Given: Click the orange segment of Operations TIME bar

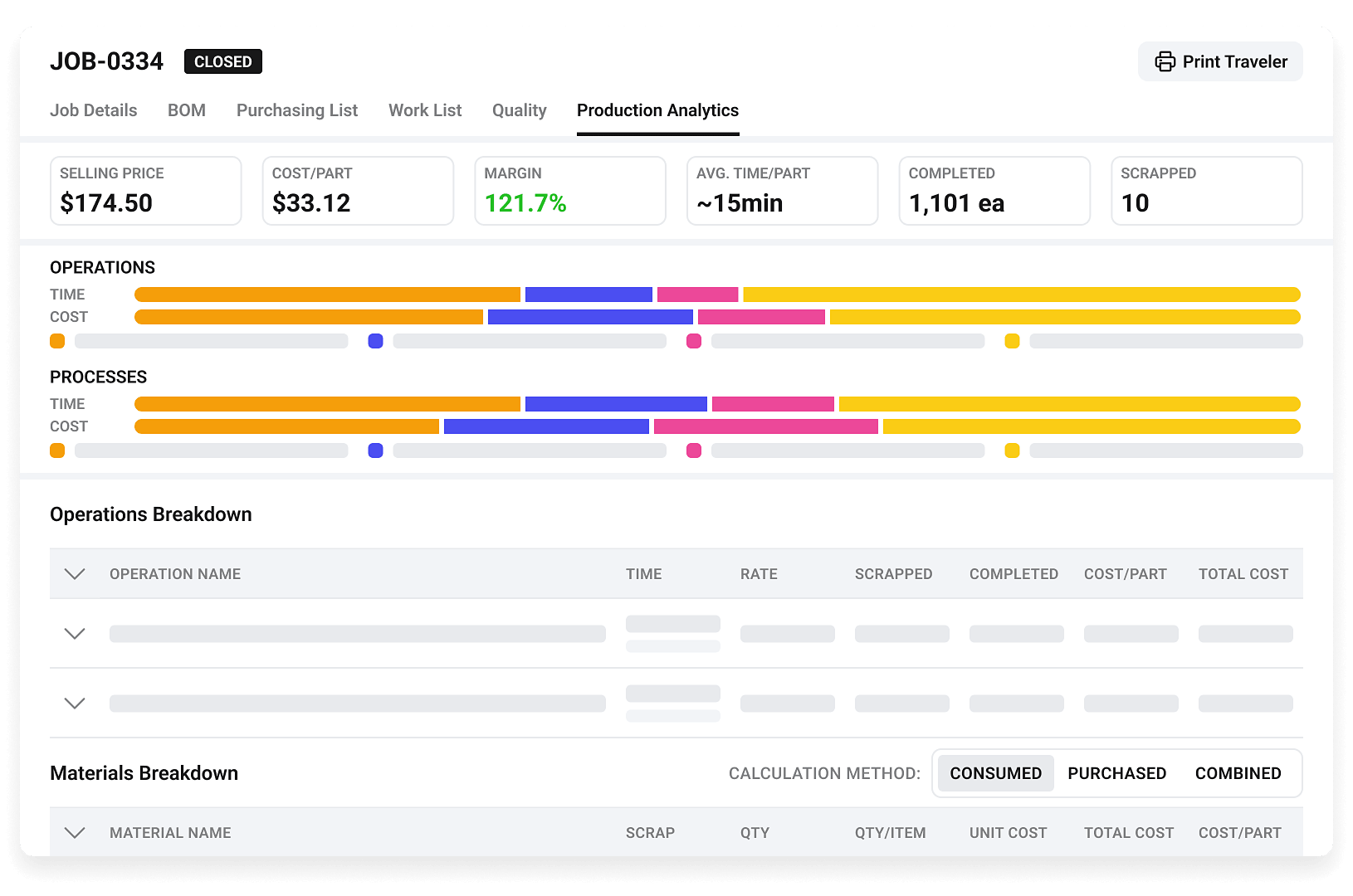Looking at the screenshot, I should pos(327,295).
